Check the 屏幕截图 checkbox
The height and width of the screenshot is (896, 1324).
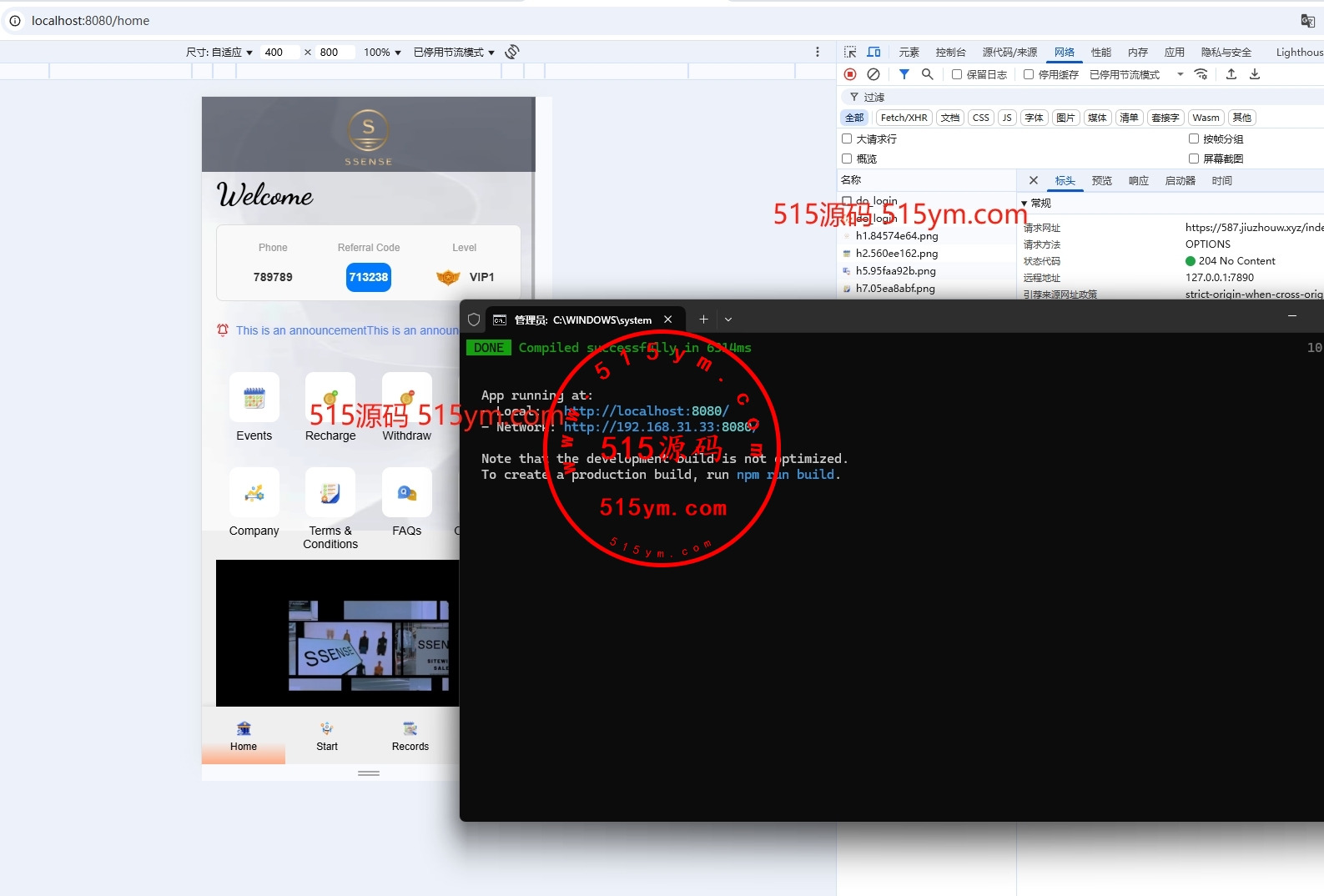point(1194,159)
